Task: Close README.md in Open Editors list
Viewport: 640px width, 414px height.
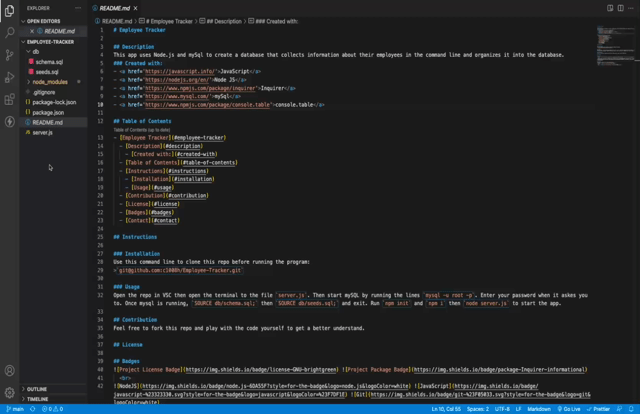Action: pos(32,31)
